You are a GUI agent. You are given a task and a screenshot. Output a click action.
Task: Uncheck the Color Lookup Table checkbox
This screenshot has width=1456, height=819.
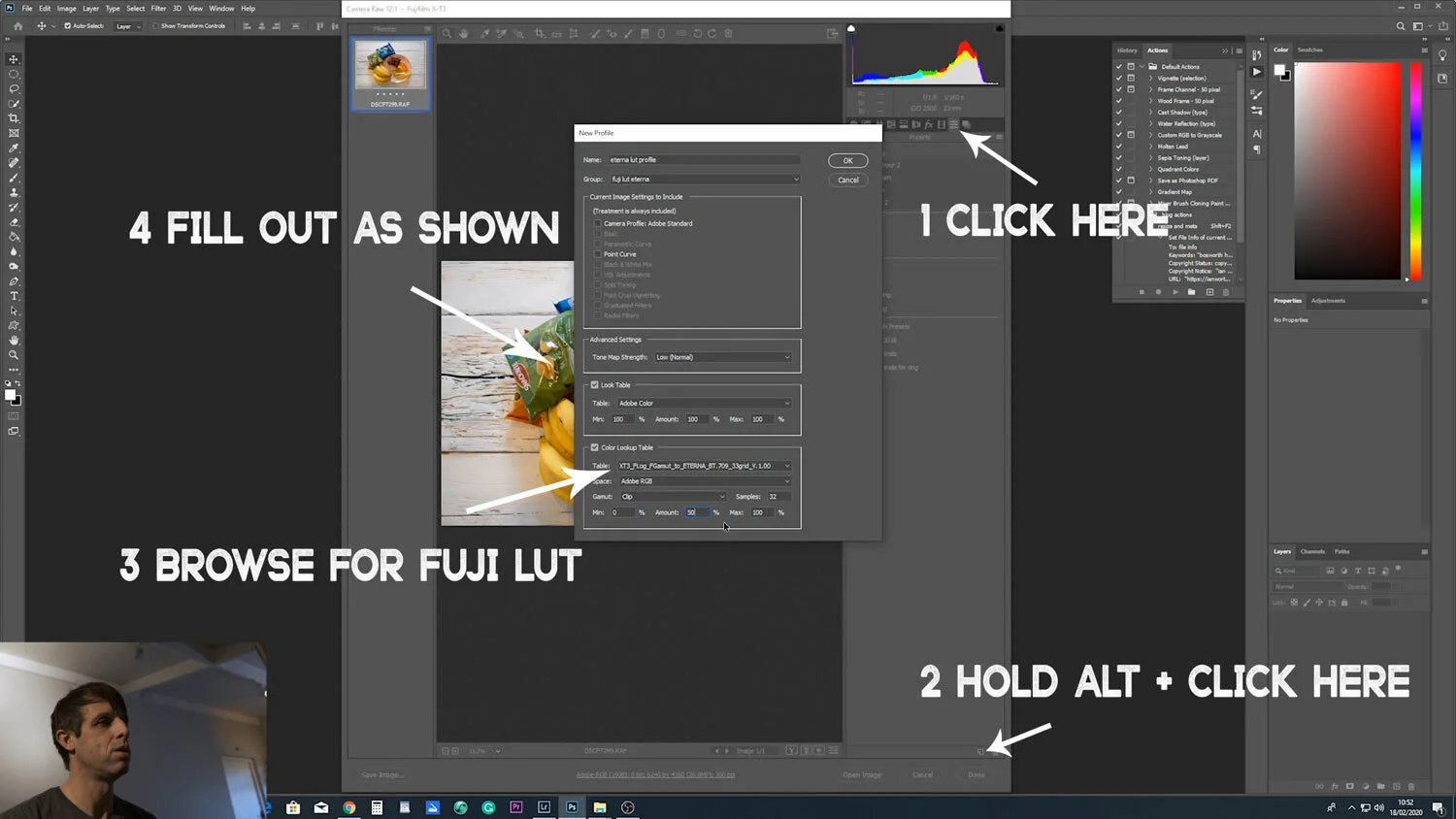click(x=595, y=447)
